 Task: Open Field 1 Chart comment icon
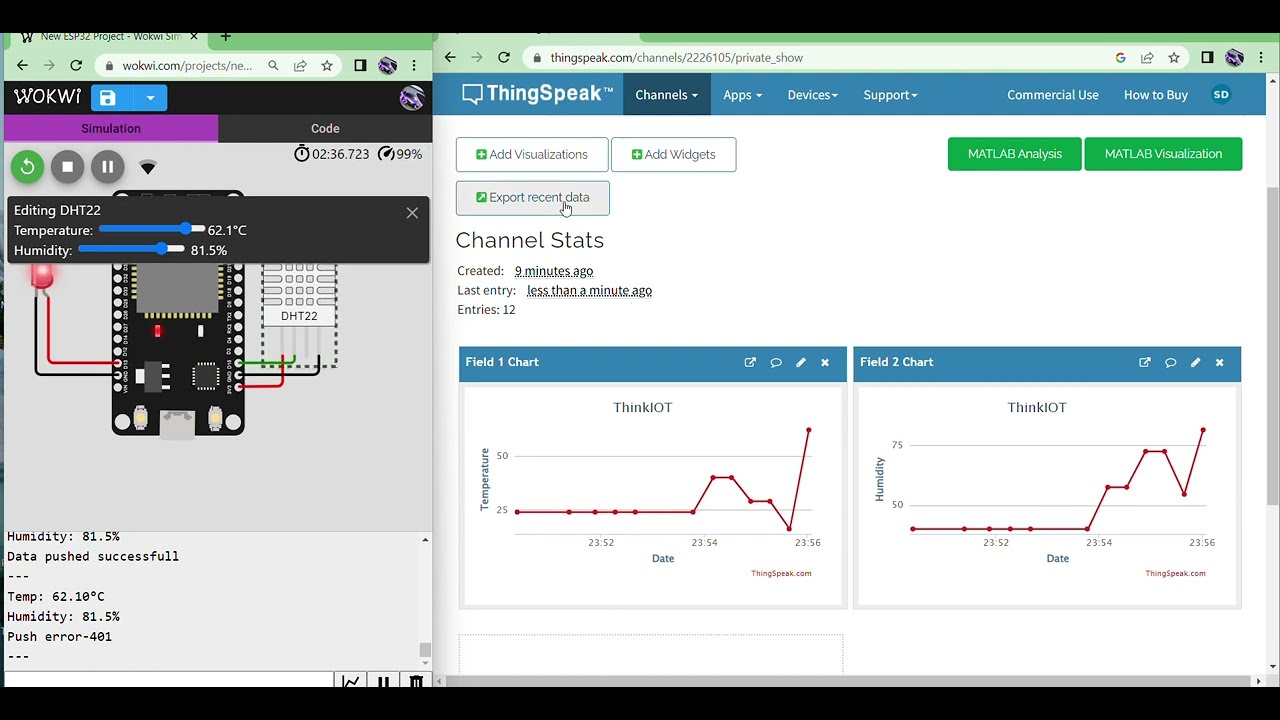[x=776, y=362]
